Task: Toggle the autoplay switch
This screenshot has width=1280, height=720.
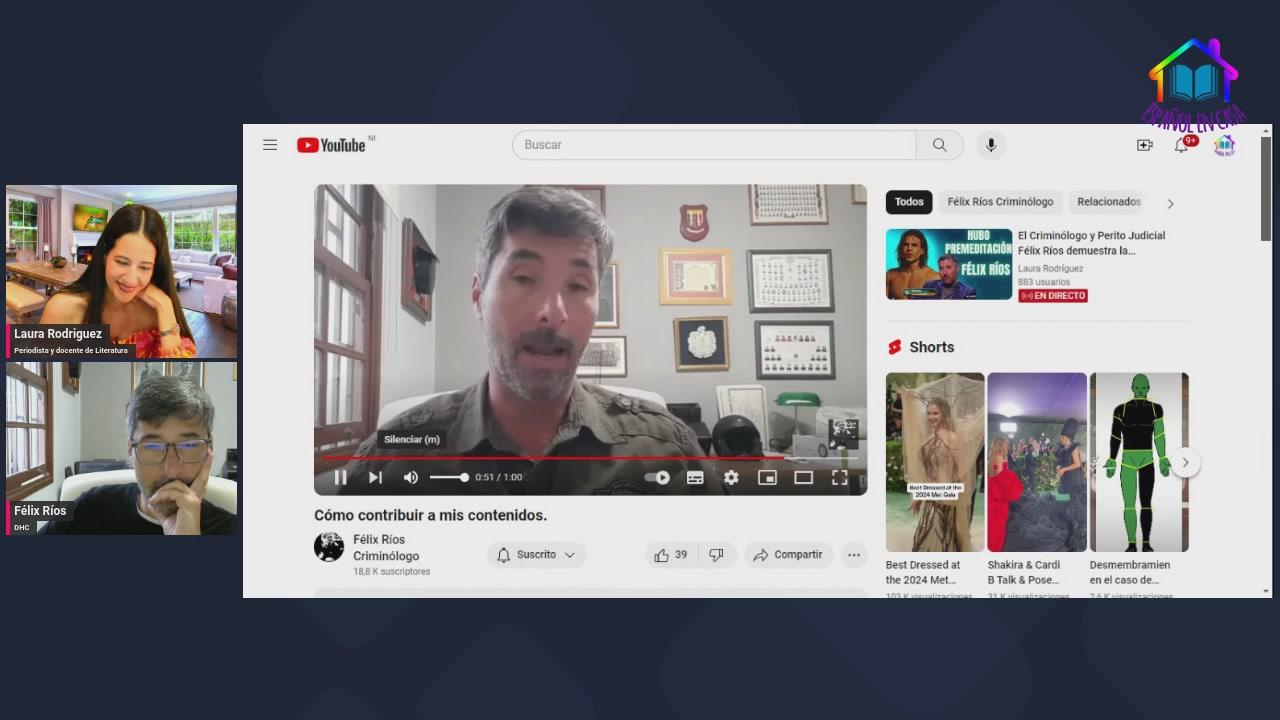Action: 657,478
